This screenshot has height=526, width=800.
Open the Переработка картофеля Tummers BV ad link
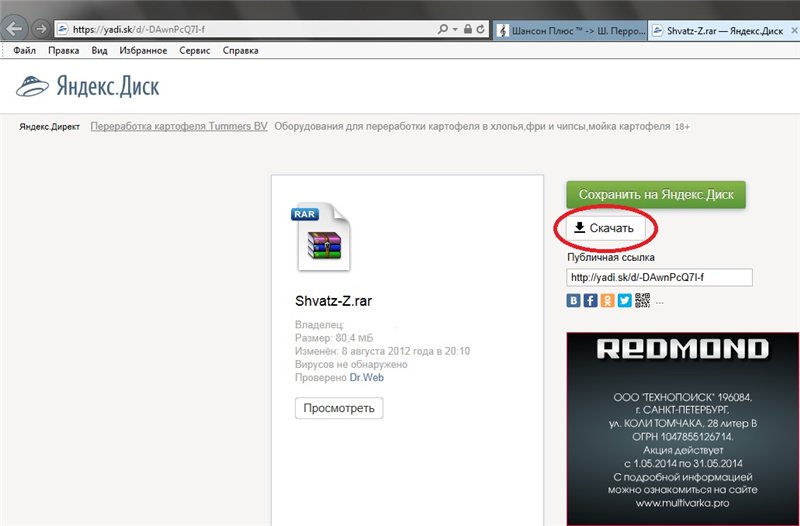click(179, 127)
